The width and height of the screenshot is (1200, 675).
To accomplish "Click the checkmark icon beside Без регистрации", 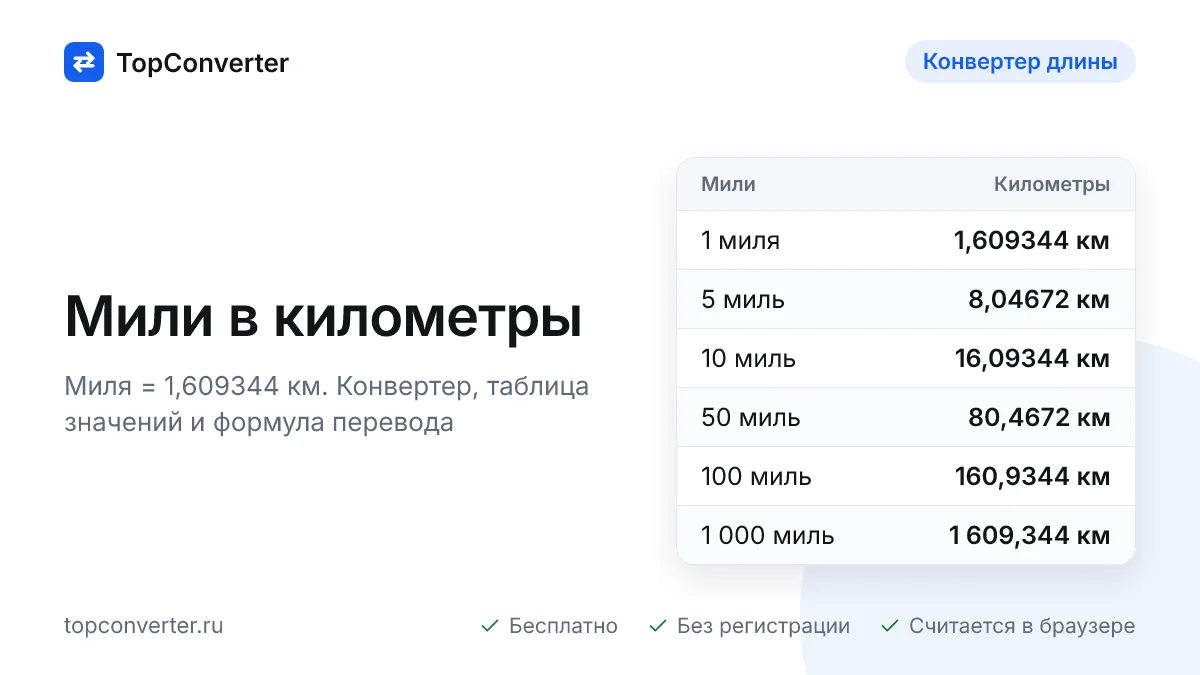I will 658,626.
